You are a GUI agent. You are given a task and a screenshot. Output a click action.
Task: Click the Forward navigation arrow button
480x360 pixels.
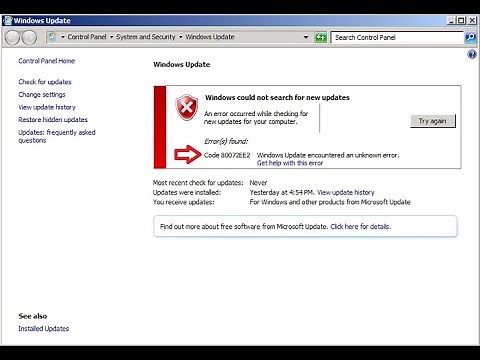29,37
